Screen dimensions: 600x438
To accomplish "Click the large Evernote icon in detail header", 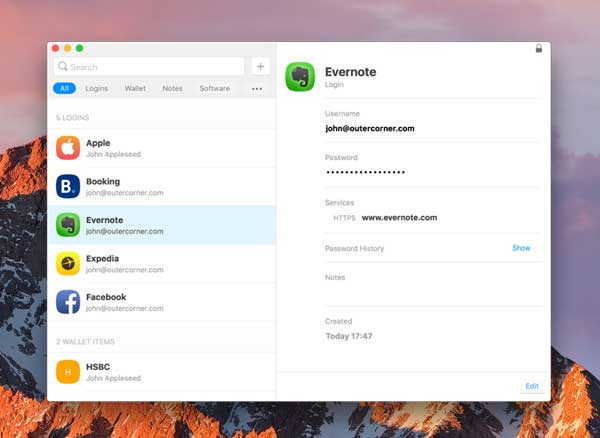I will 300,77.
